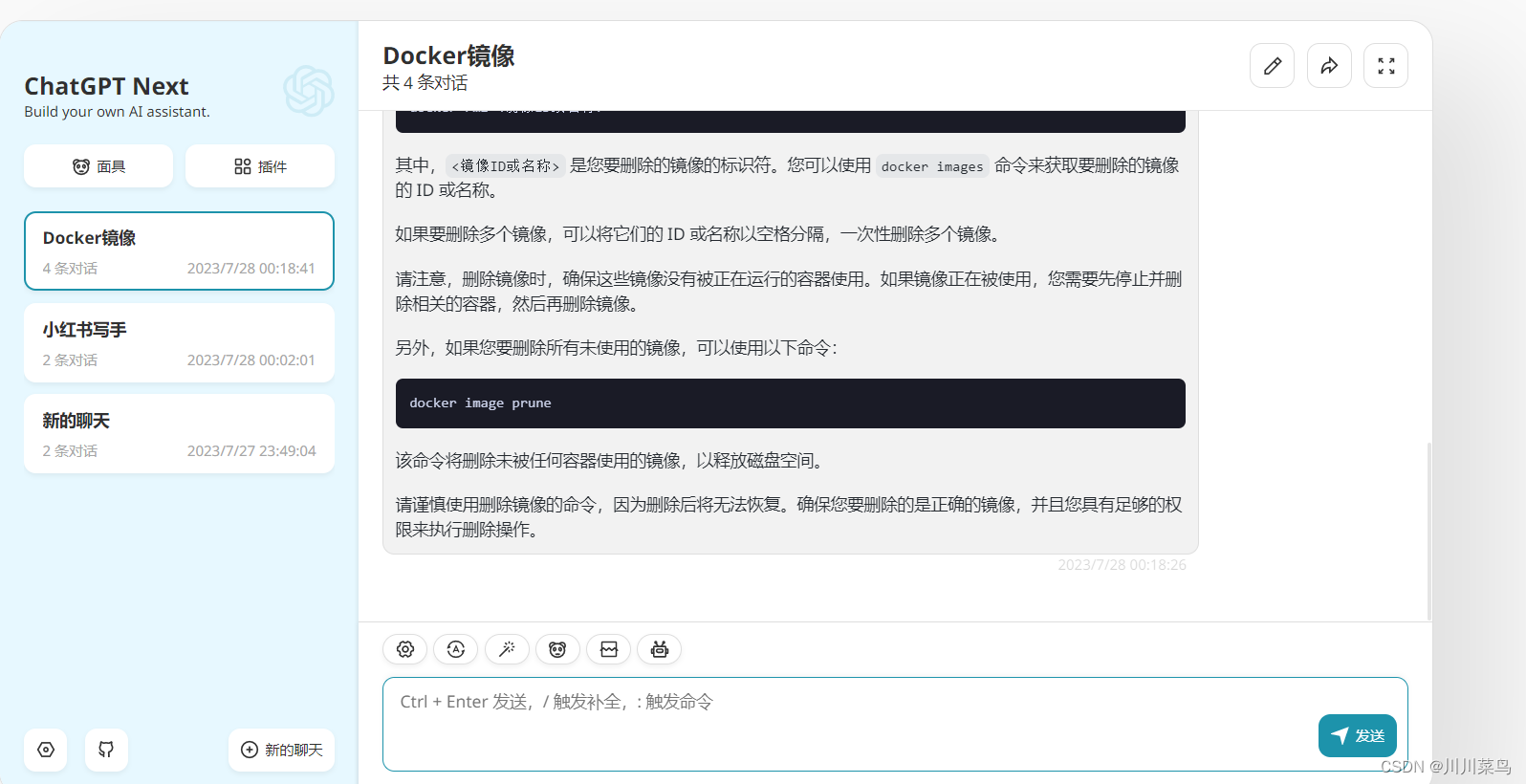Click the docker image prune code block
1526x784 pixels.
[791, 403]
